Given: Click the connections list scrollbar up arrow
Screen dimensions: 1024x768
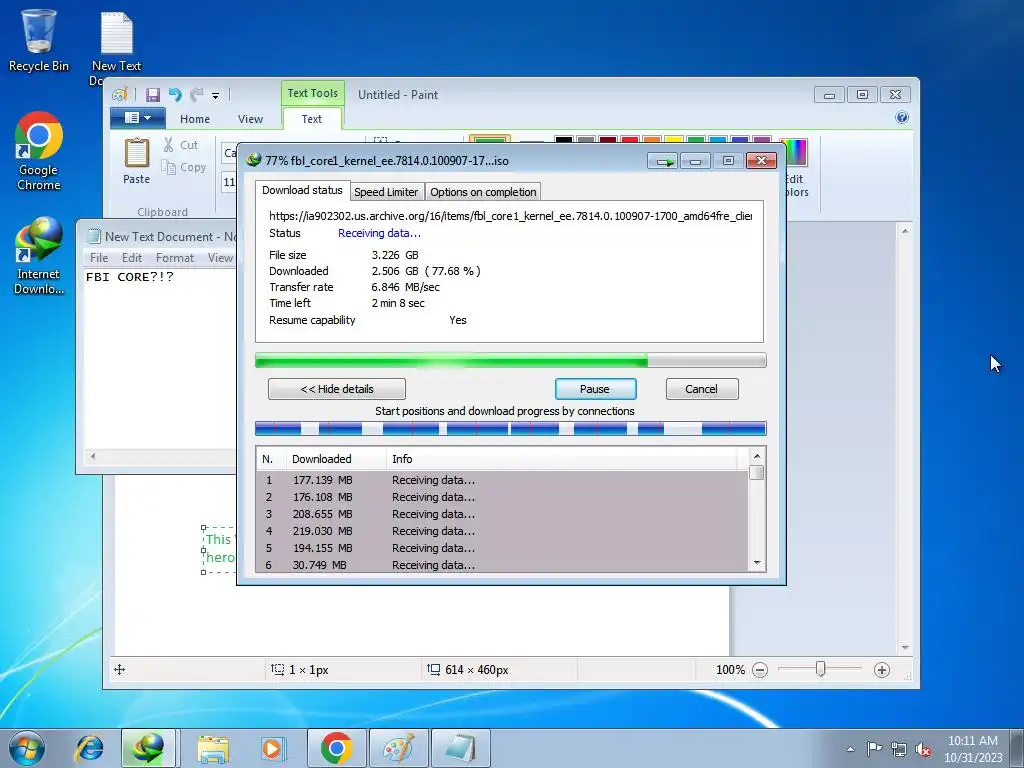Looking at the screenshot, I should [757, 456].
